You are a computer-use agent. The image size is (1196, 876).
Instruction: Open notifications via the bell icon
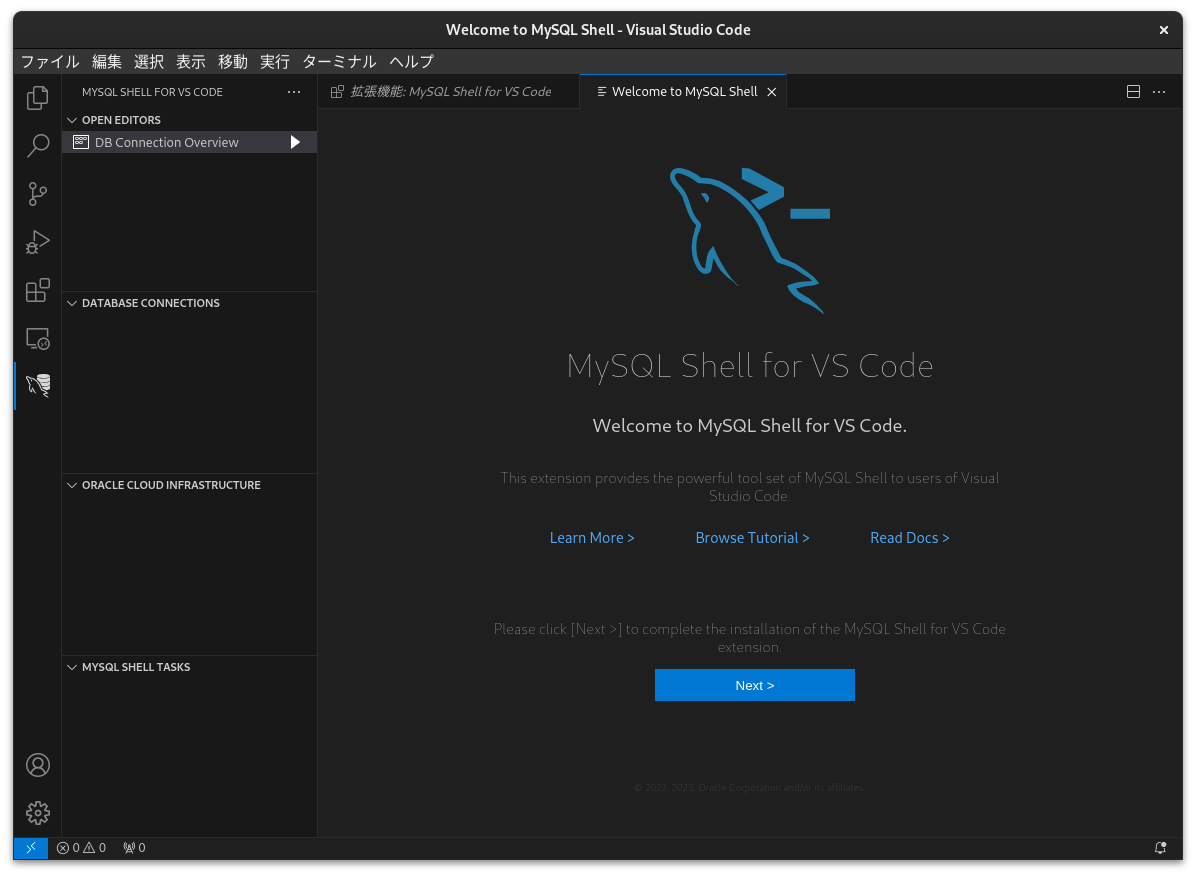[x=1159, y=847]
